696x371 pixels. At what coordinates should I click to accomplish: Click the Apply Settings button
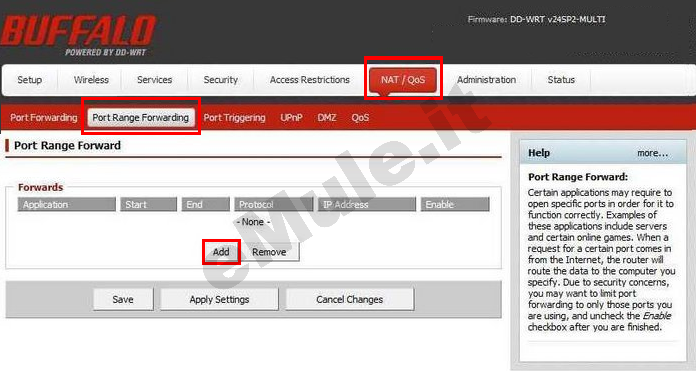(219, 300)
